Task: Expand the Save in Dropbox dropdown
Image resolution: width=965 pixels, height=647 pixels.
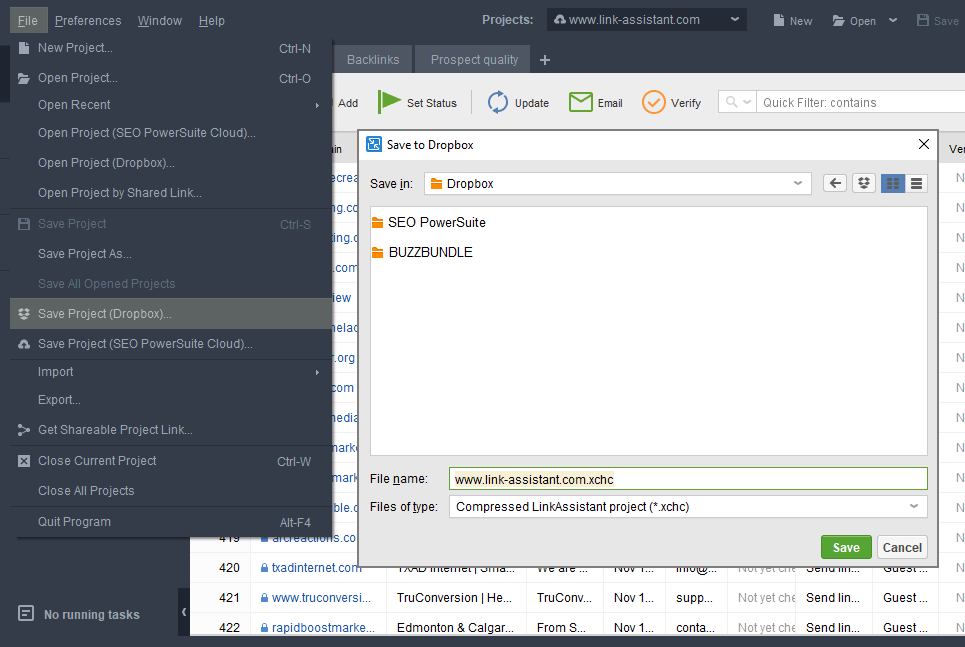Action: point(798,183)
